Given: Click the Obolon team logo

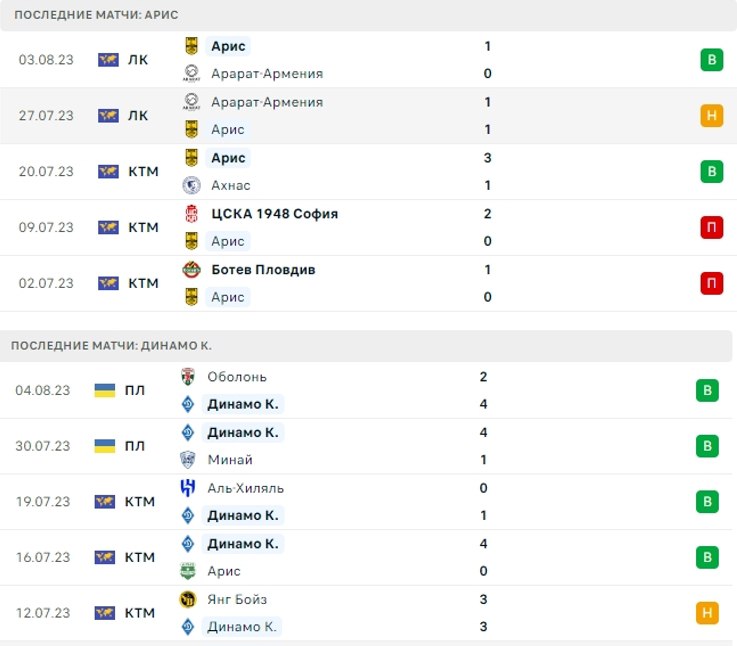Looking at the screenshot, I should point(188,377).
